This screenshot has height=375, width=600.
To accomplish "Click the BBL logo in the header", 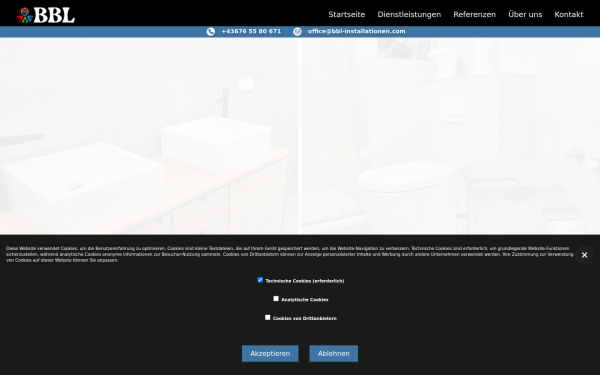I will (46, 15).
